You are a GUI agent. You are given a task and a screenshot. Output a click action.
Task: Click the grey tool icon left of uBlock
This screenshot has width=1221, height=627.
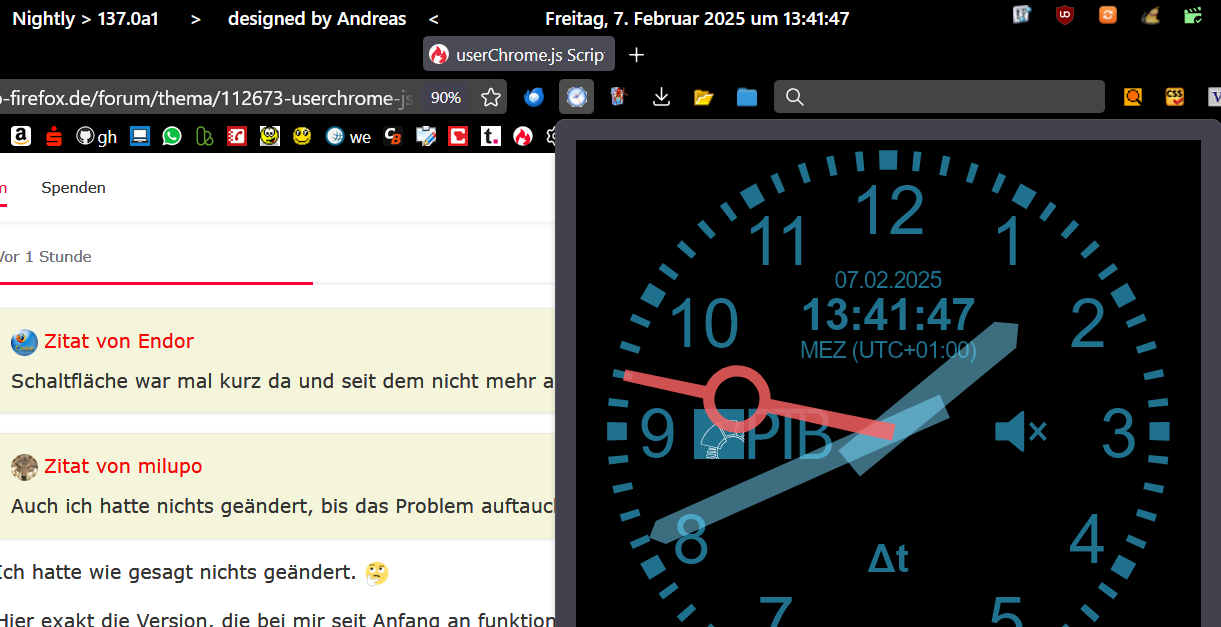coord(1022,15)
